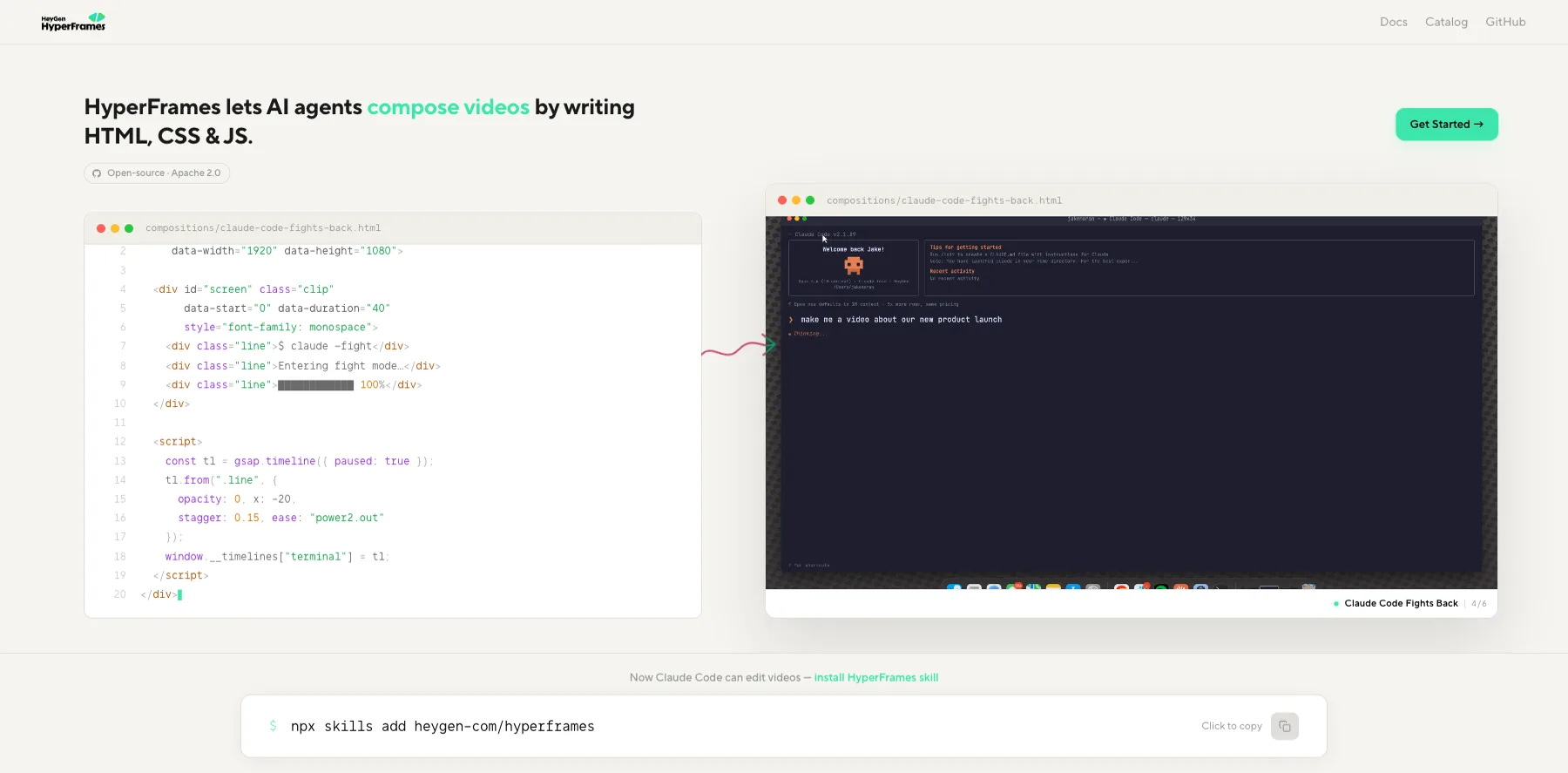Click the Claude Code Fights Back caption
Screen dimensions: 1568x773
point(1401,603)
